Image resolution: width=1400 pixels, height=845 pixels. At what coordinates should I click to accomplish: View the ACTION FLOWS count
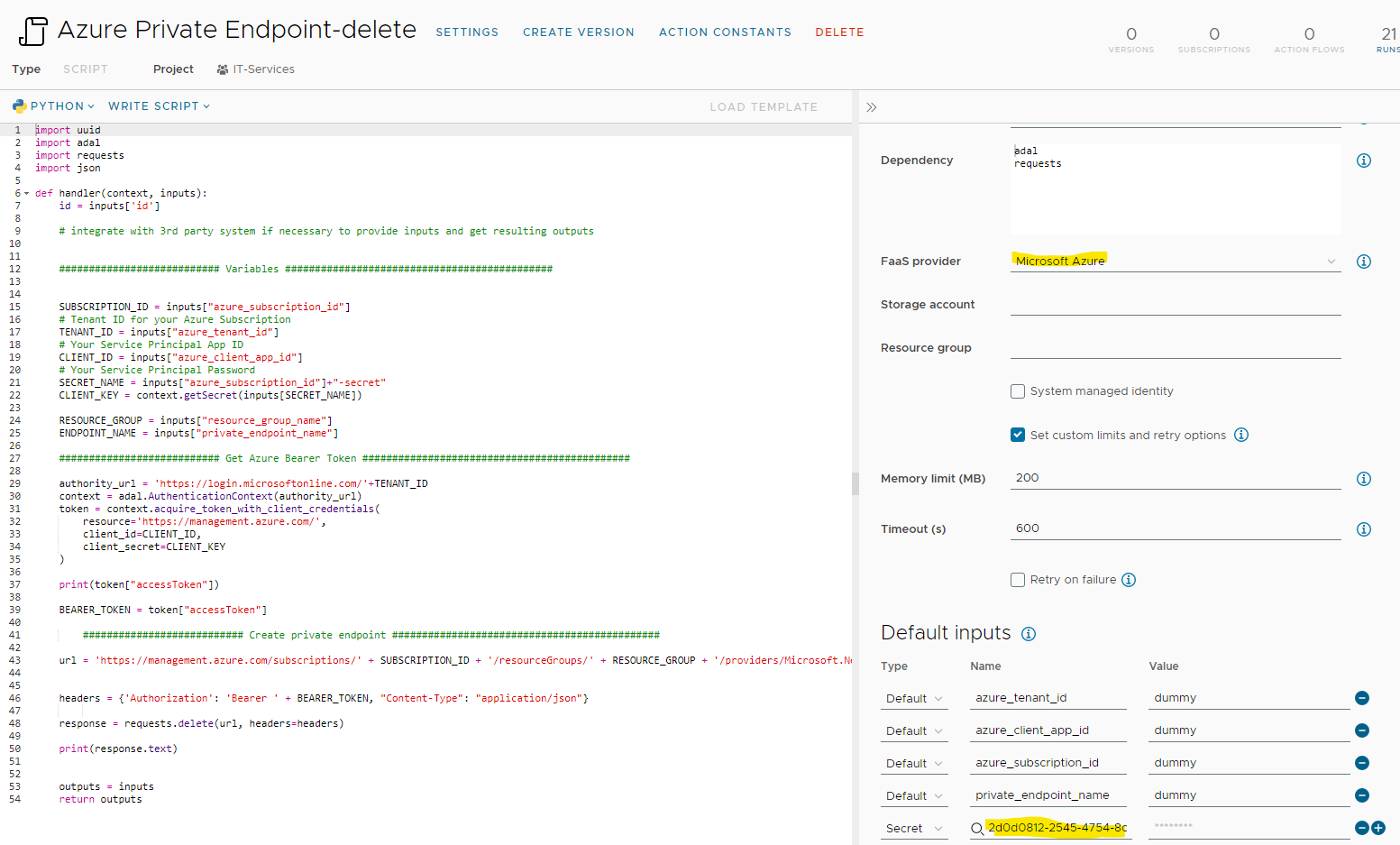click(1309, 40)
